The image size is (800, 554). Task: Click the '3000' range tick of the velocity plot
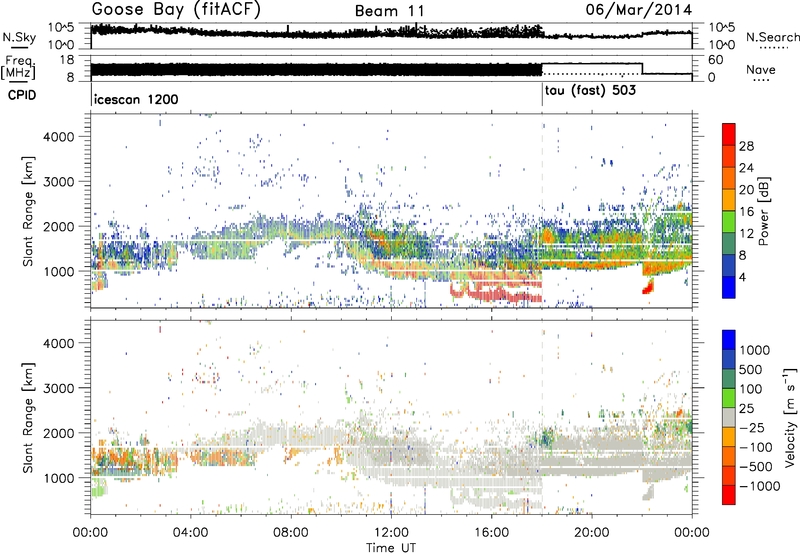pyautogui.click(x=58, y=388)
